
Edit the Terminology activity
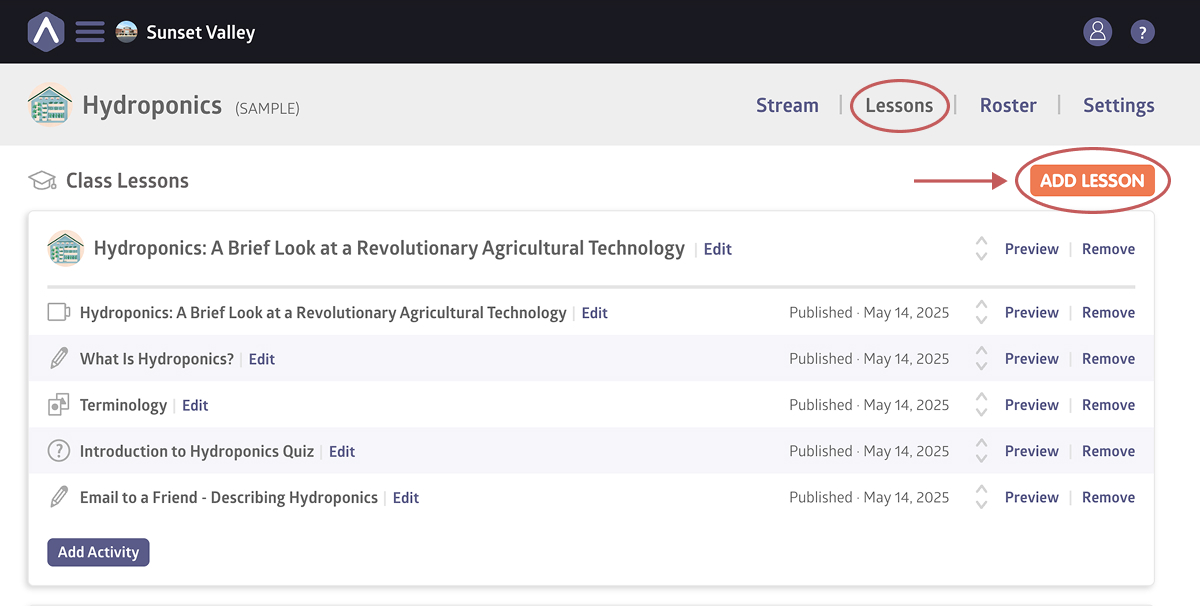(195, 405)
